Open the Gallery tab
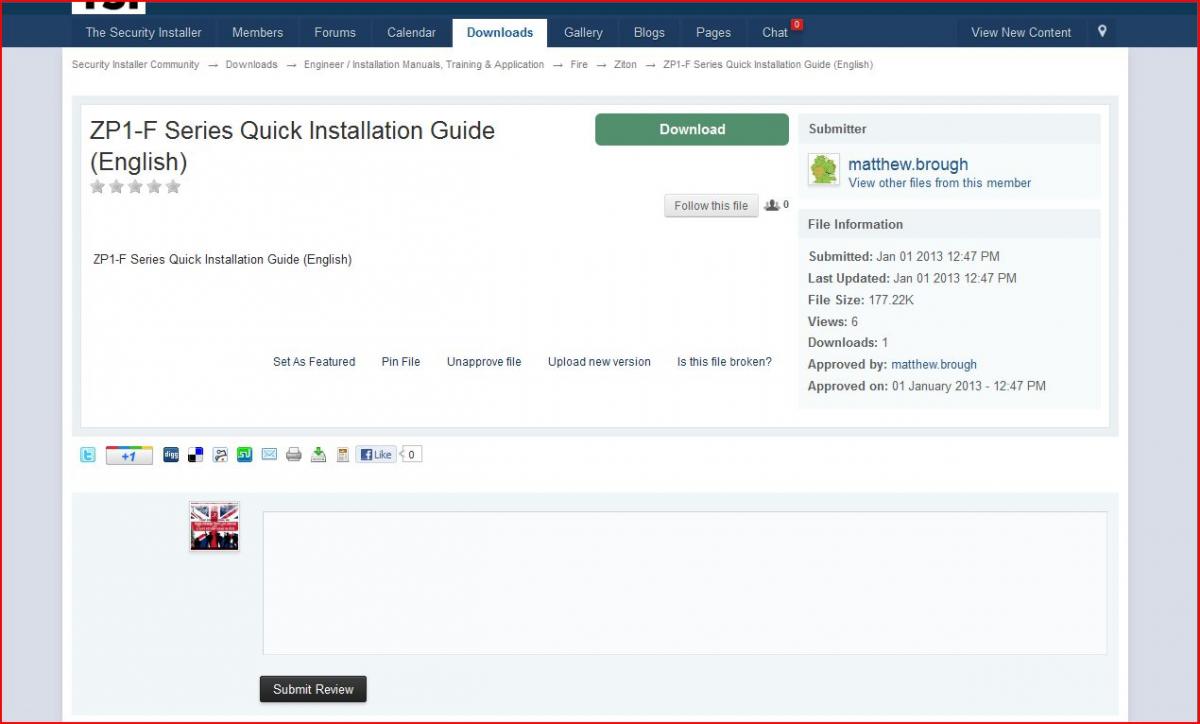Screen dimensions: 1200x724 coord(583,32)
